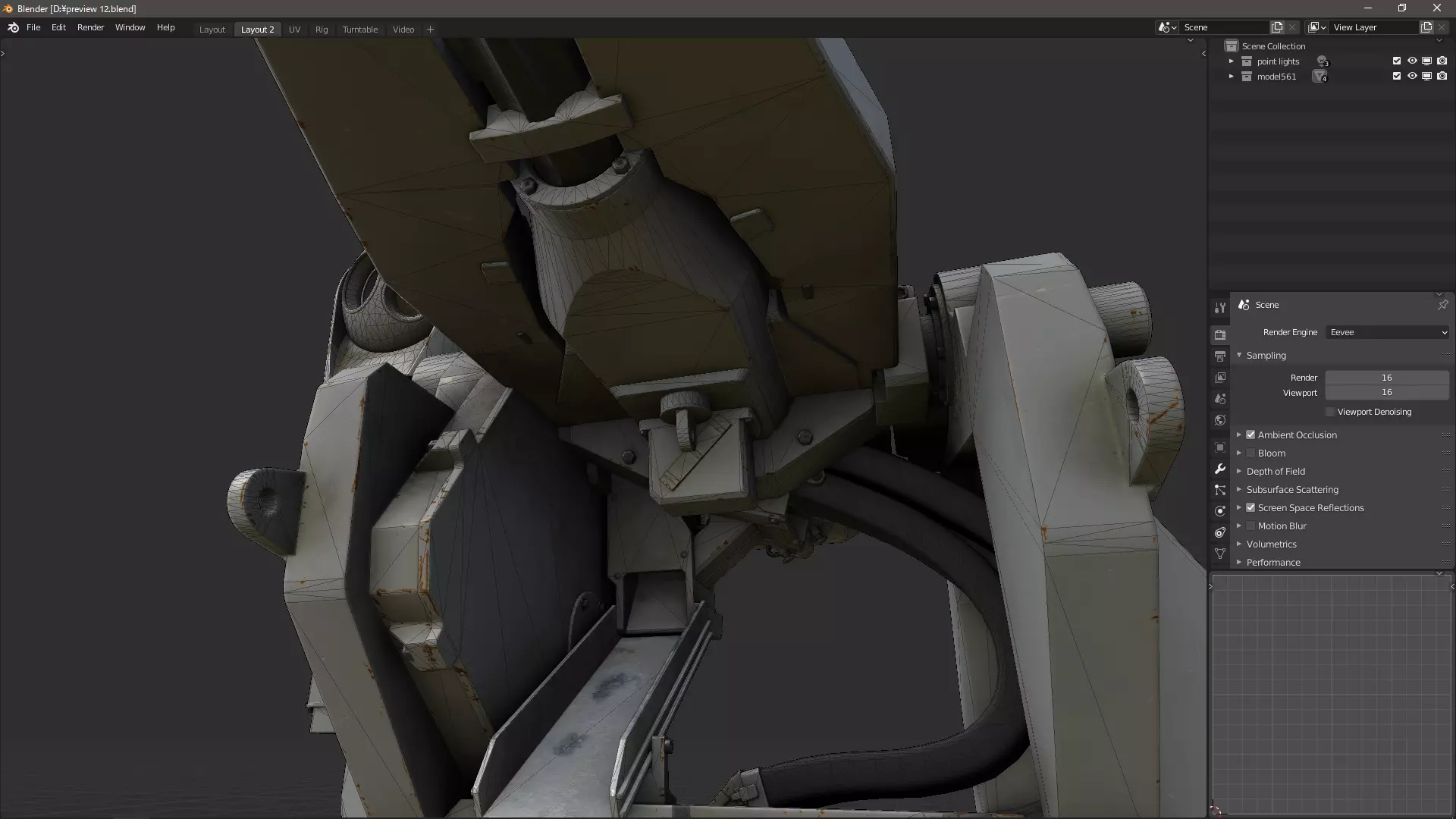
Task: Expand the point lights collection tree
Action: [x=1232, y=61]
